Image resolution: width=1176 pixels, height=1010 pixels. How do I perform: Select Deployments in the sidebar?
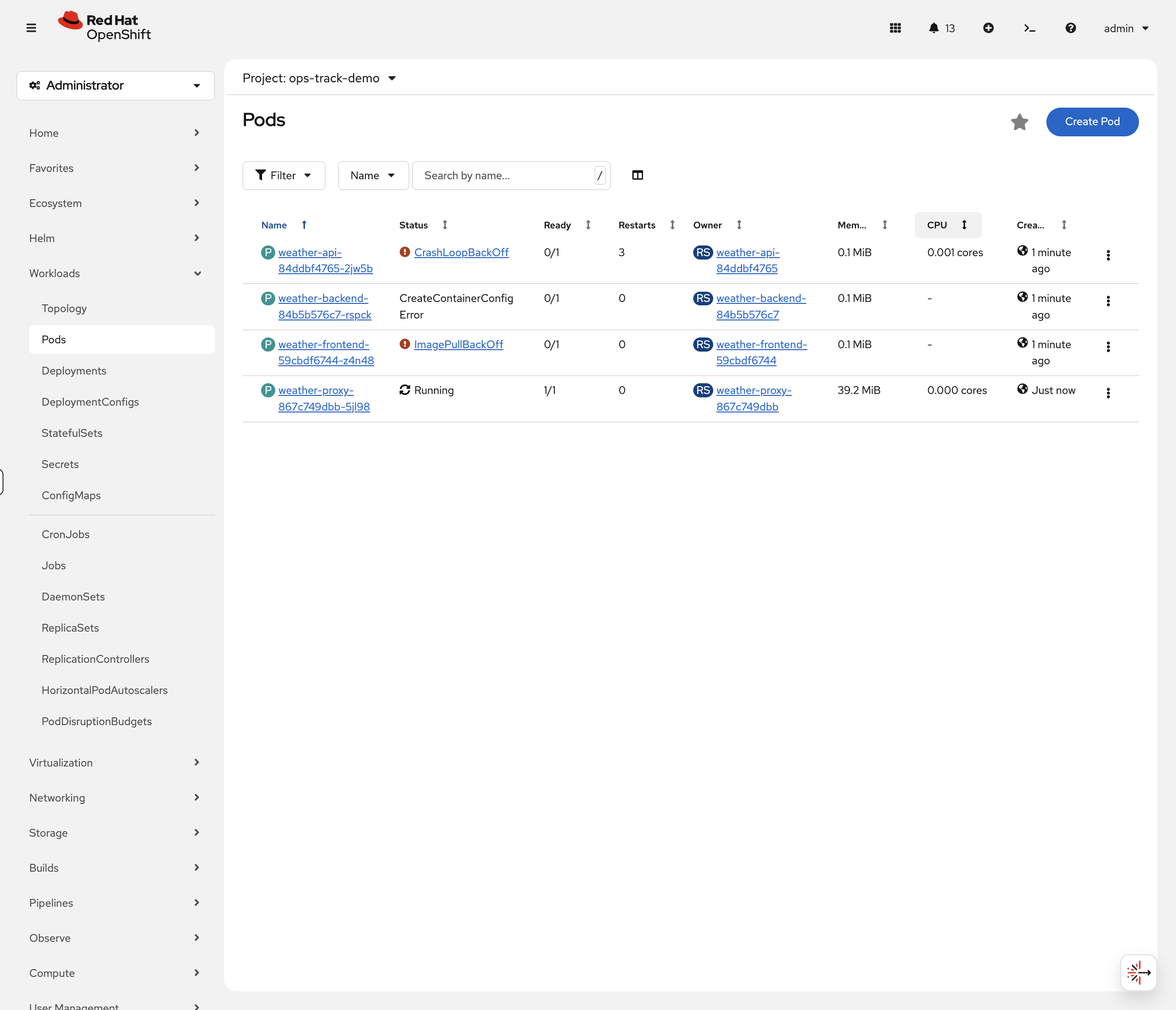pos(74,371)
